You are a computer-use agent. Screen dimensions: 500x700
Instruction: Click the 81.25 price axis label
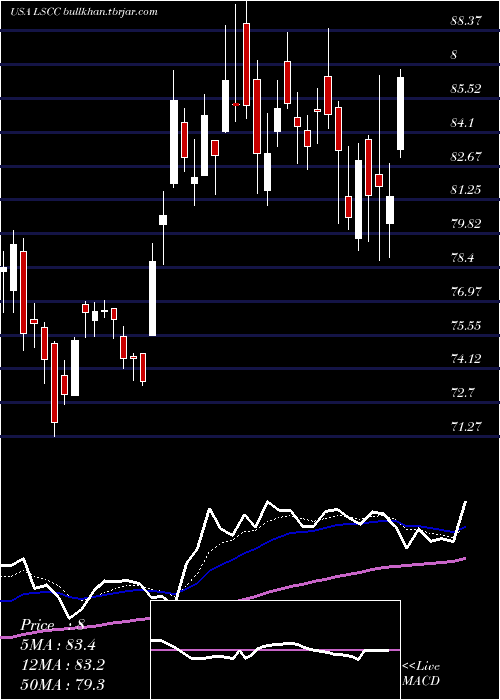[x=466, y=190]
